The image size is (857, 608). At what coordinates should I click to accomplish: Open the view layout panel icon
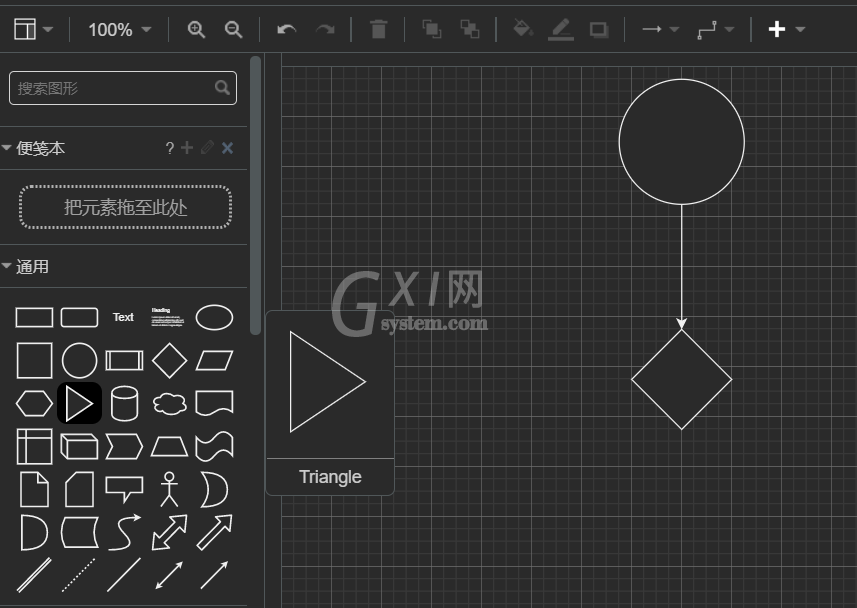[x=25, y=29]
